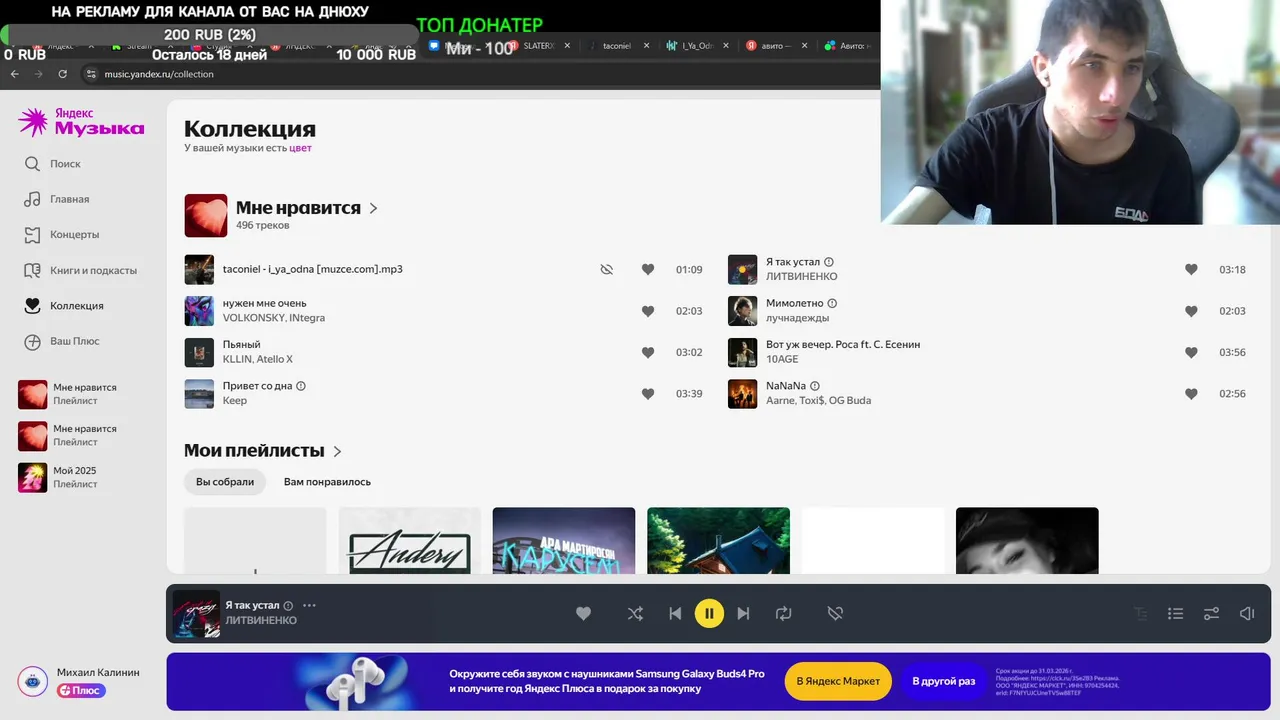Reload the browser page
This screenshot has height=720, width=1280.
pos(63,74)
